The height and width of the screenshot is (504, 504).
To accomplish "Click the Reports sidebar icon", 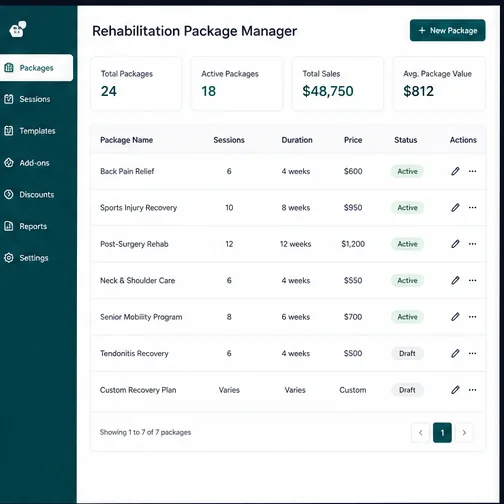I will tap(9, 226).
